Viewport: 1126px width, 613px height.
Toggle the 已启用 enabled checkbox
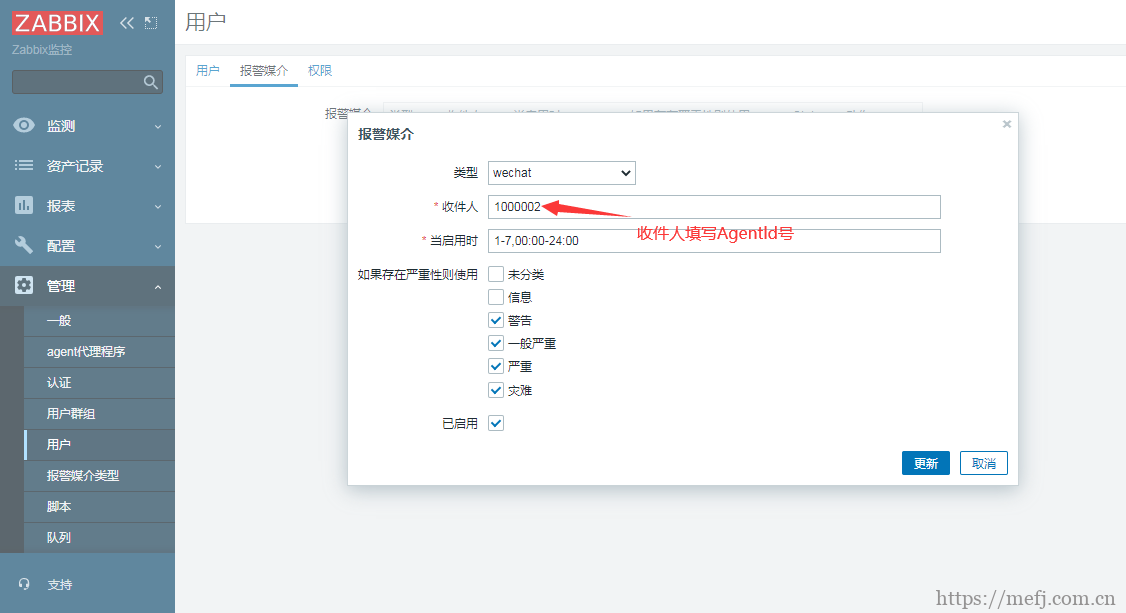tap(496, 424)
